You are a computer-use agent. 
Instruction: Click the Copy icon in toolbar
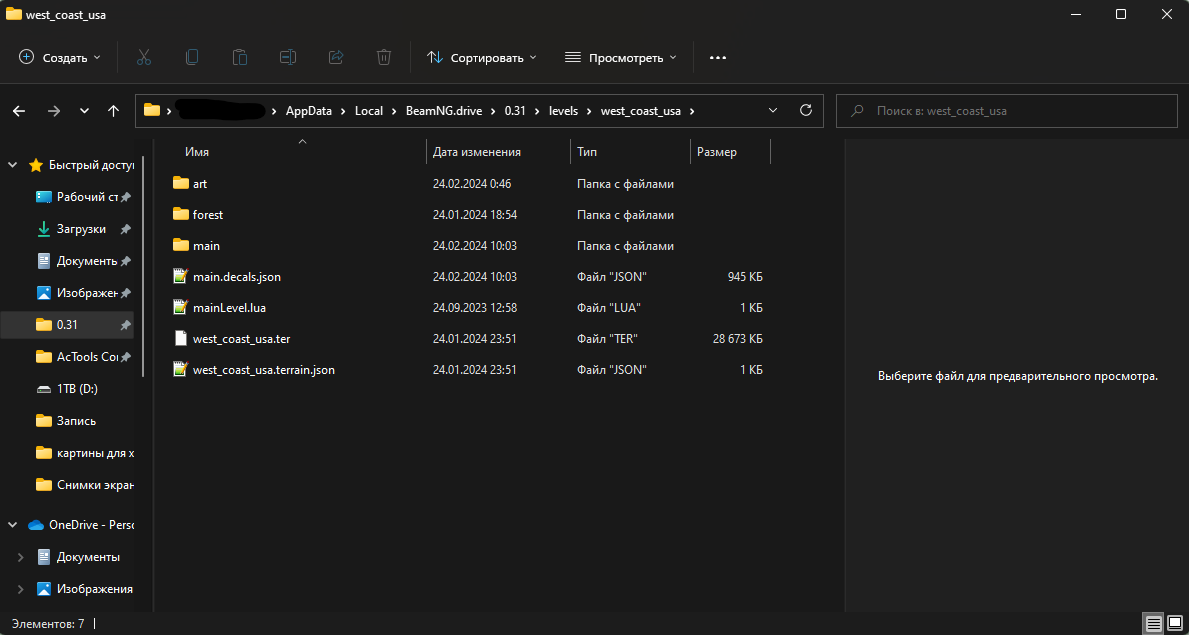[x=192, y=58]
